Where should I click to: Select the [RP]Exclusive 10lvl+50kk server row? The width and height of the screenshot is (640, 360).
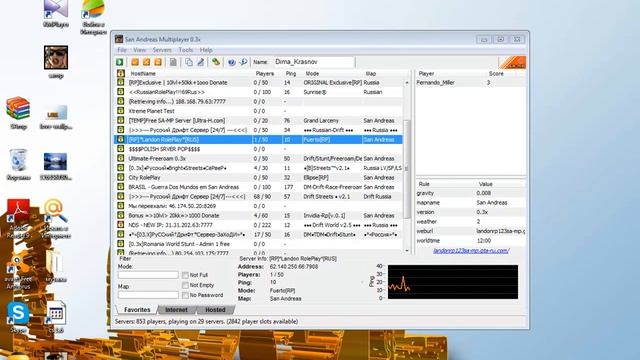click(x=259, y=82)
